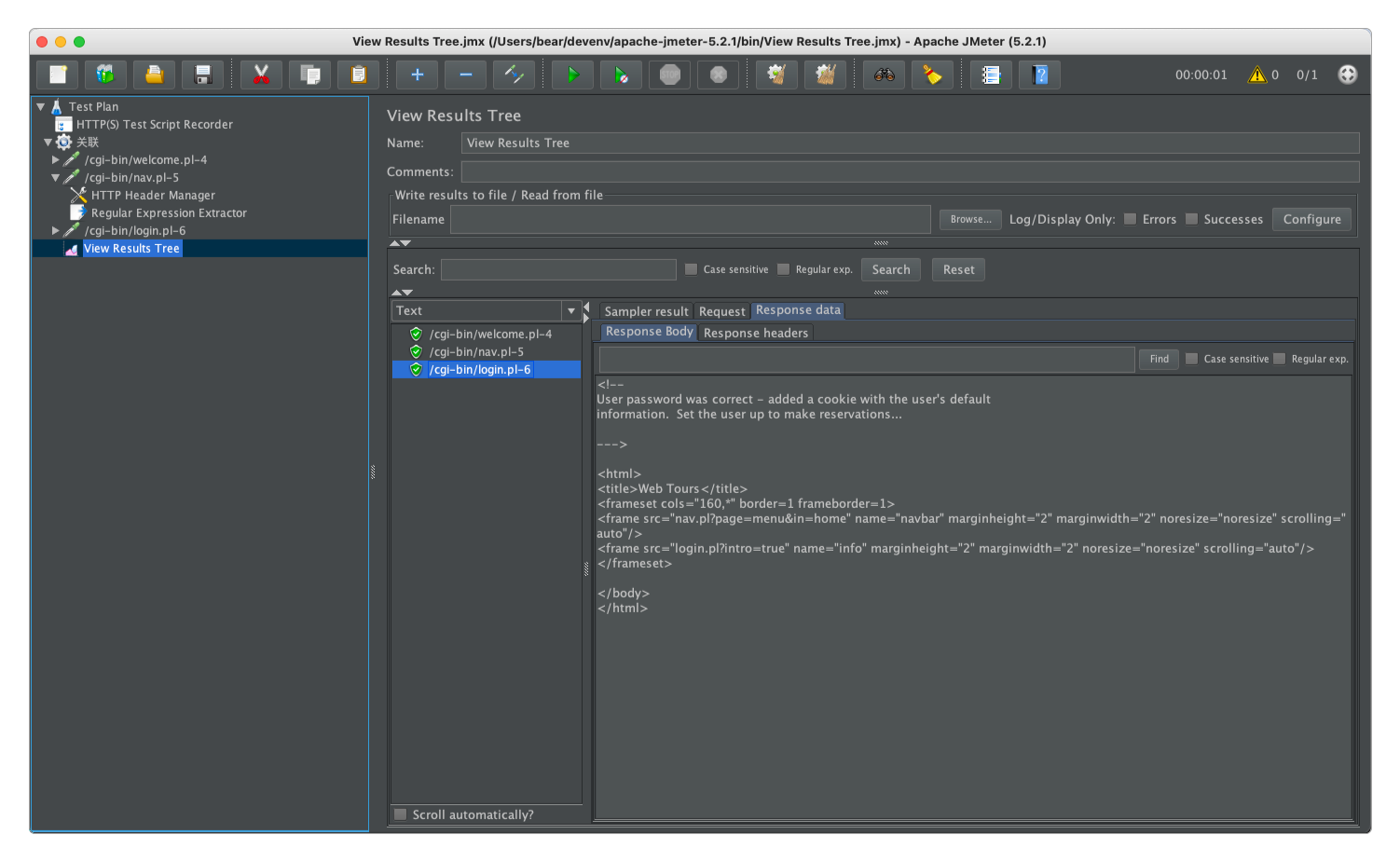Image resolution: width=1400 pixels, height=862 pixels.
Task: Click the New test plan toolbar icon
Action: pos(58,75)
